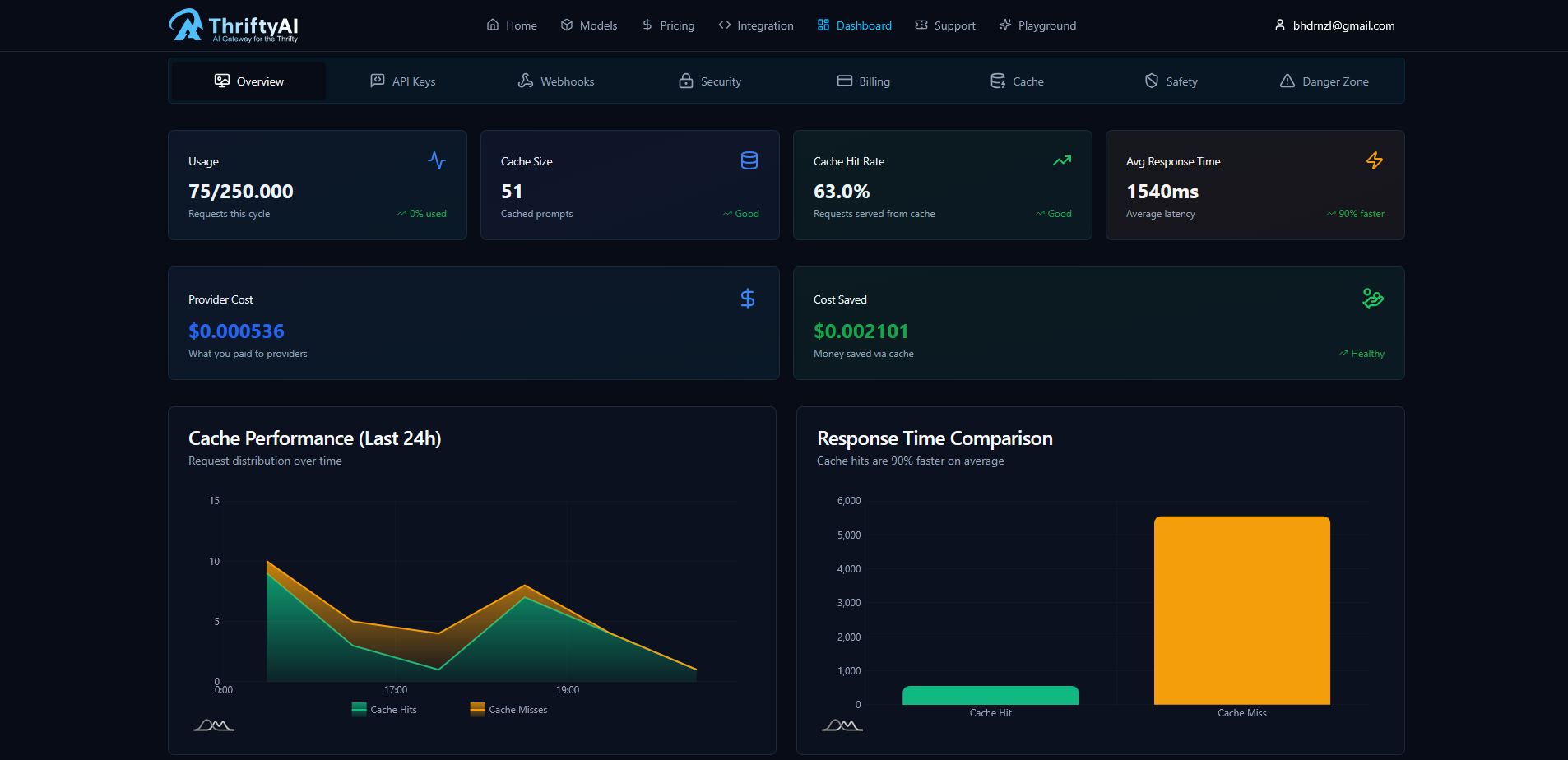Click the user account icon next to the email

pos(1279,25)
